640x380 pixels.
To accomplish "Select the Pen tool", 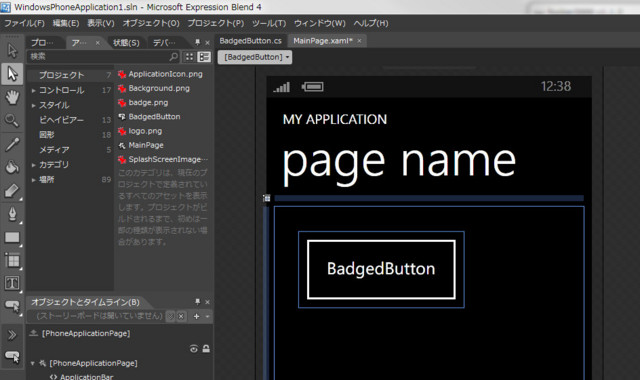I will pos(12,214).
